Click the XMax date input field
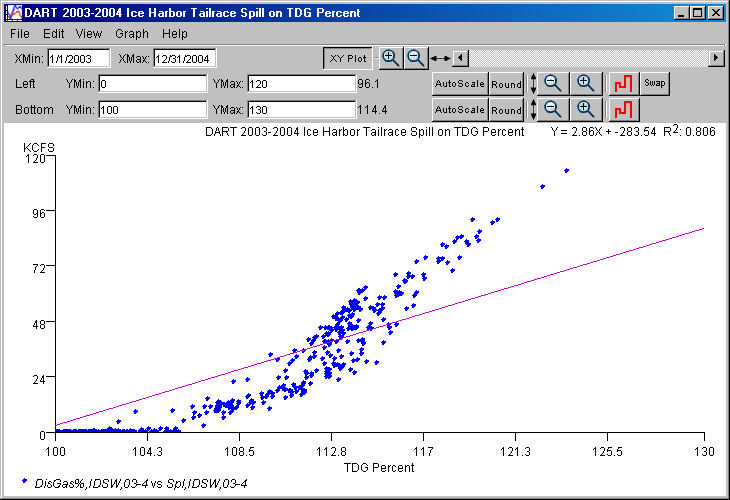Screen dimensions: 730x500 185,59
